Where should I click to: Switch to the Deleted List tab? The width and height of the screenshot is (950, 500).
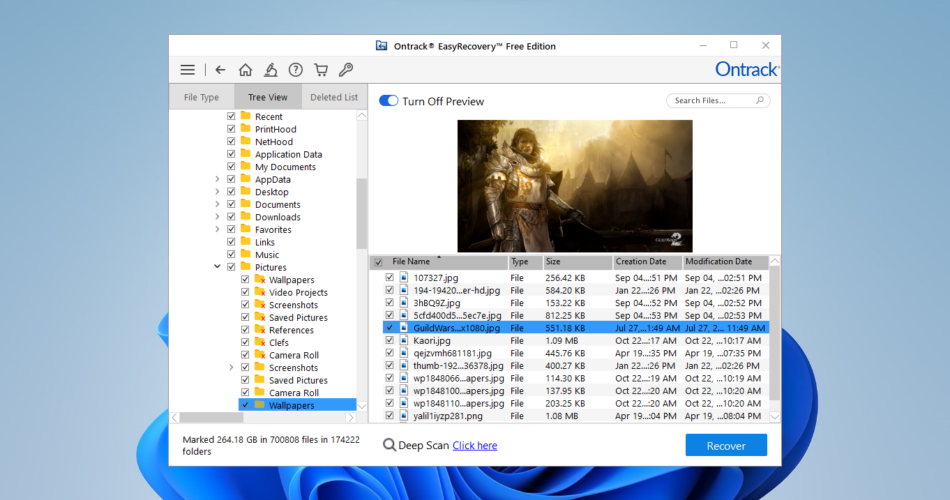(x=333, y=97)
